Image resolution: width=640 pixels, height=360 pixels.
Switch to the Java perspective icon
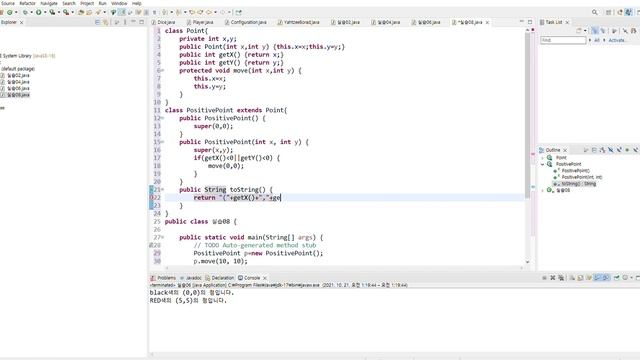(629, 13)
